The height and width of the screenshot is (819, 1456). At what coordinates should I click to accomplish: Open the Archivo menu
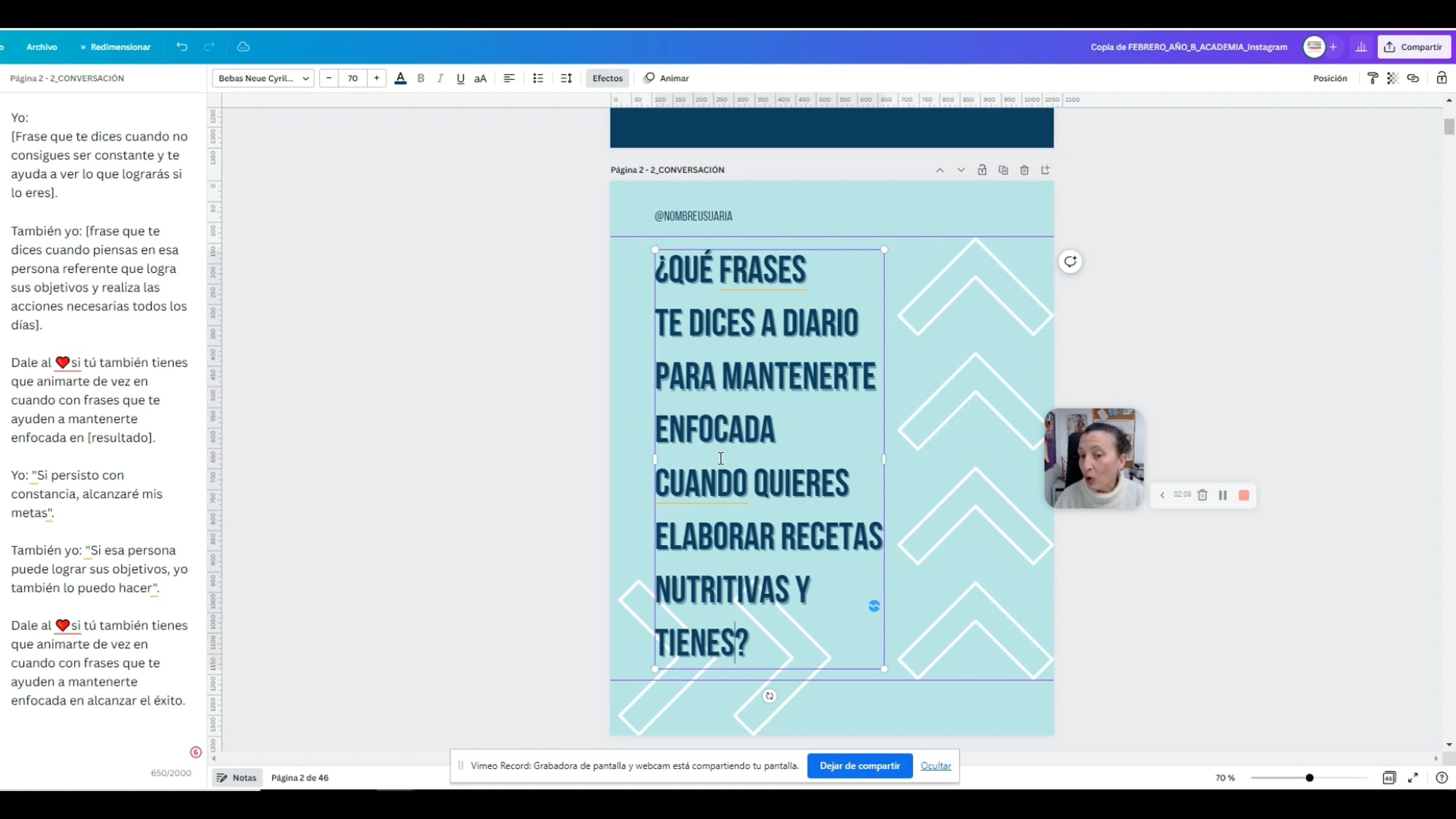(x=41, y=47)
